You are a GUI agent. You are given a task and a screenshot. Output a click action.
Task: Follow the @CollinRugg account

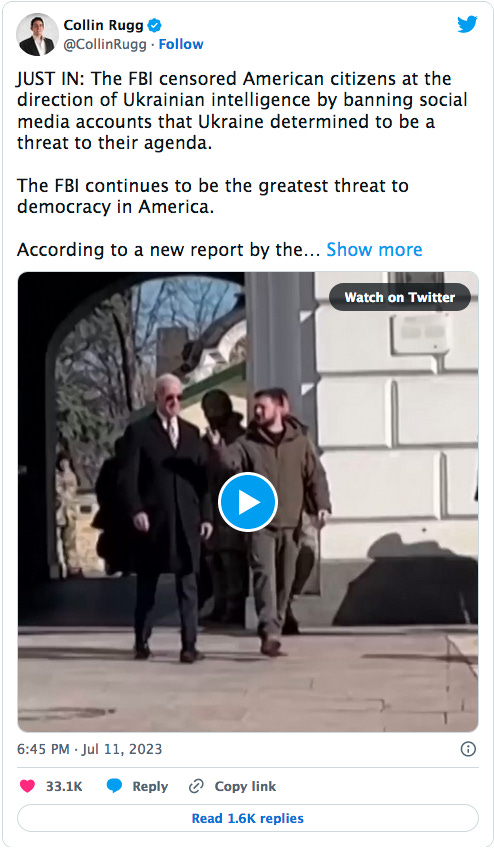(181, 44)
